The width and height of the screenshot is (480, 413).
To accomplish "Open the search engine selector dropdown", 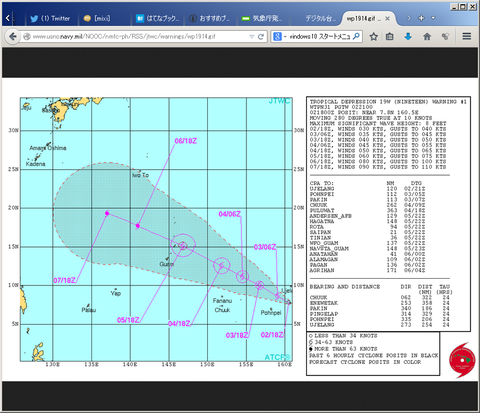I will [279, 36].
